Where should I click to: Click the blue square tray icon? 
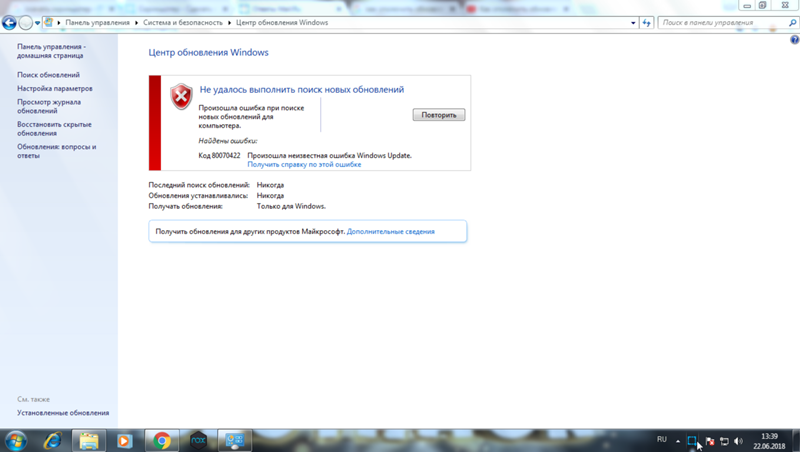691,441
